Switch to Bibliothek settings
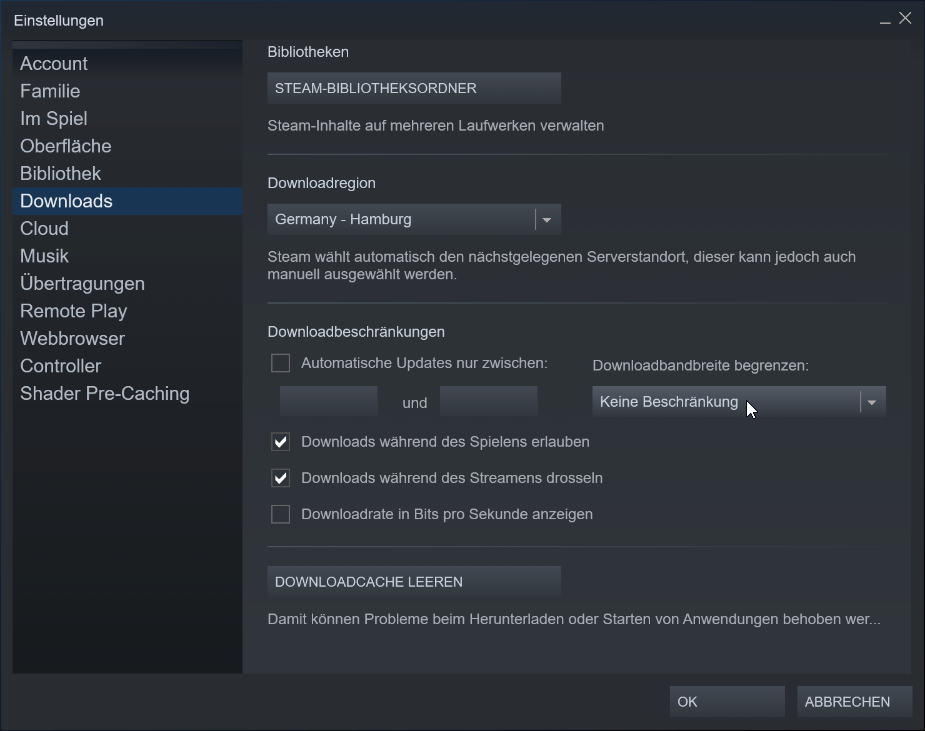The image size is (925, 731). tap(127, 173)
